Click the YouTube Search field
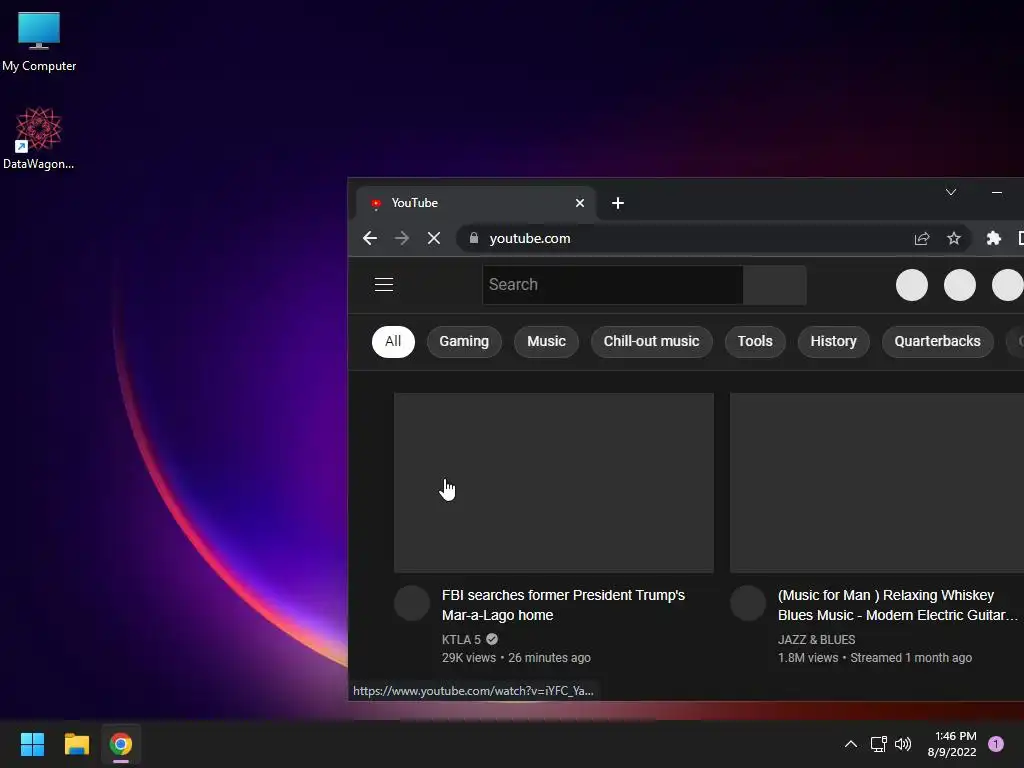Viewport: 1024px width, 768px height. click(x=613, y=285)
